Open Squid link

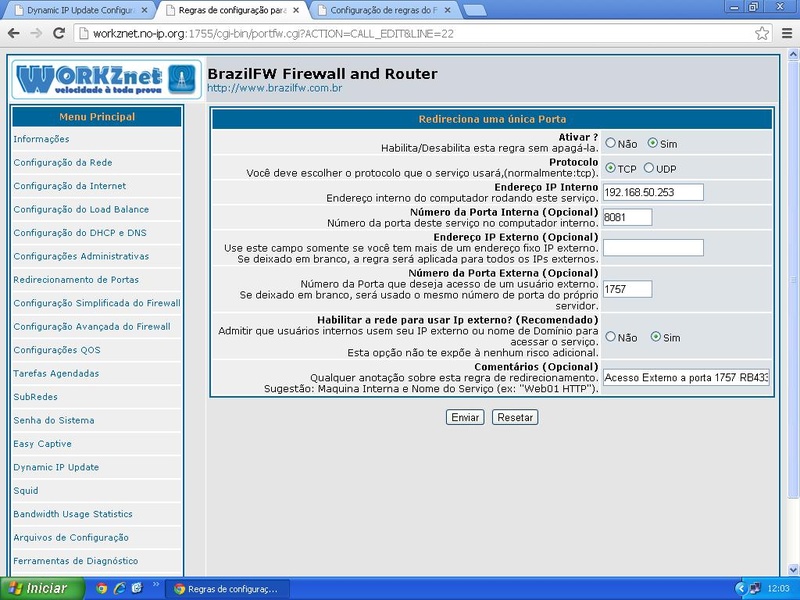click(26, 491)
